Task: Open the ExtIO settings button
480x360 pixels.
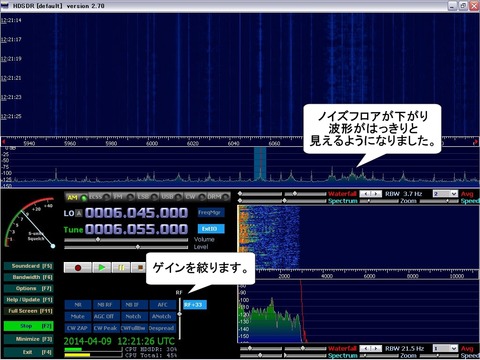Action: tap(210, 229)
